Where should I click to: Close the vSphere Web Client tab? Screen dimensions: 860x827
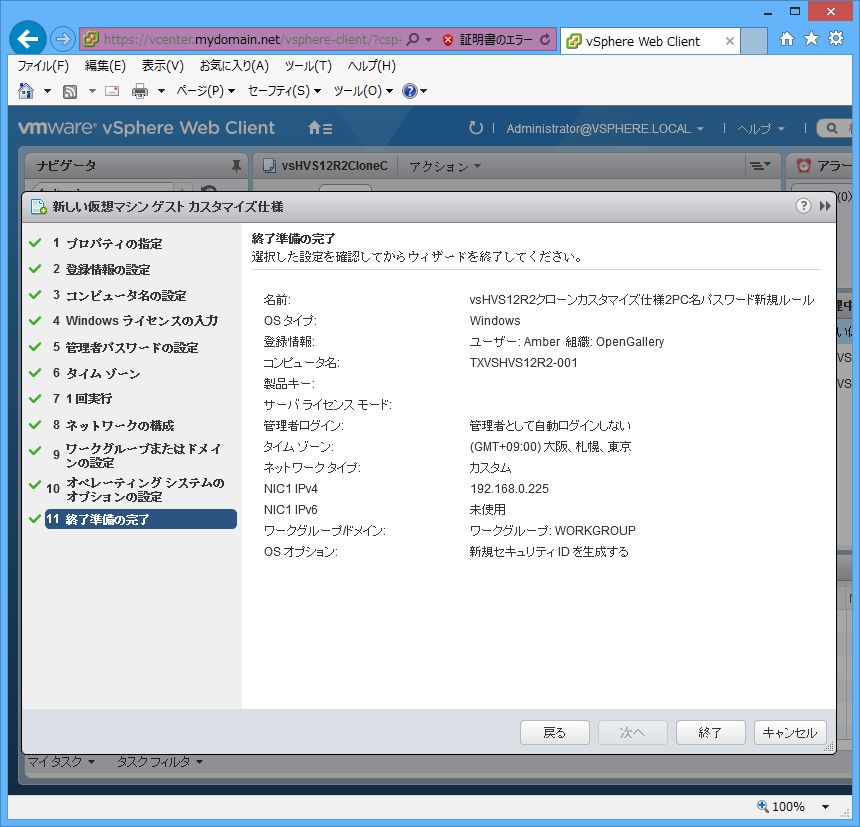729,41
